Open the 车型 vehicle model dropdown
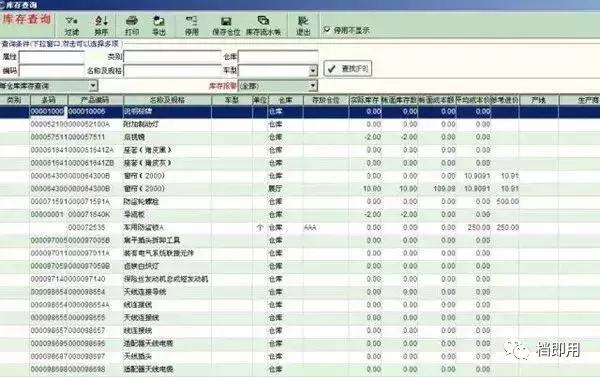600x377 pixels. point(313,71)
